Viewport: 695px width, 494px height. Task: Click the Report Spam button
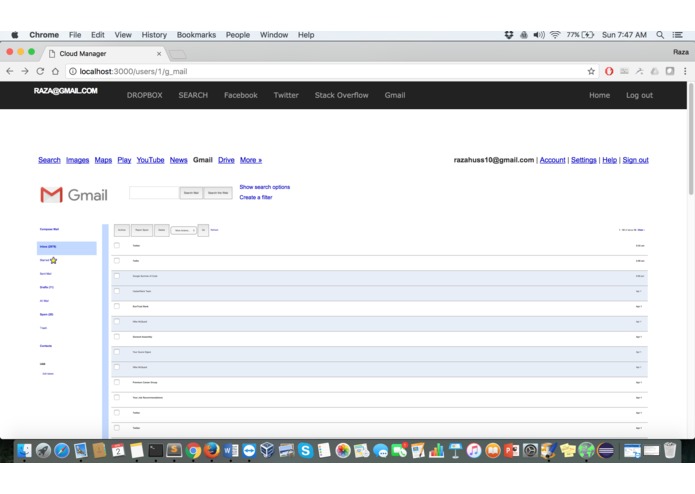click(142, 230)
